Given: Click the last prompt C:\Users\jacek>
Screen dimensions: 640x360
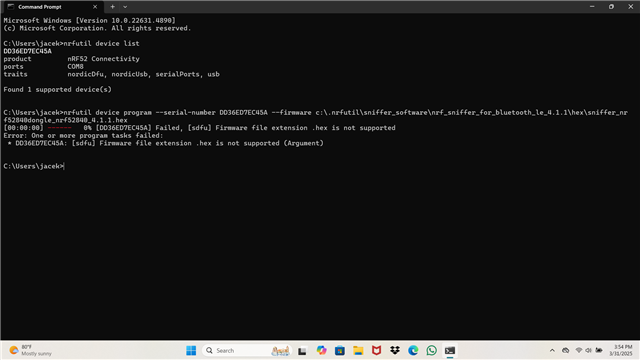Looking at the screenshot, I should coord(33,166).
